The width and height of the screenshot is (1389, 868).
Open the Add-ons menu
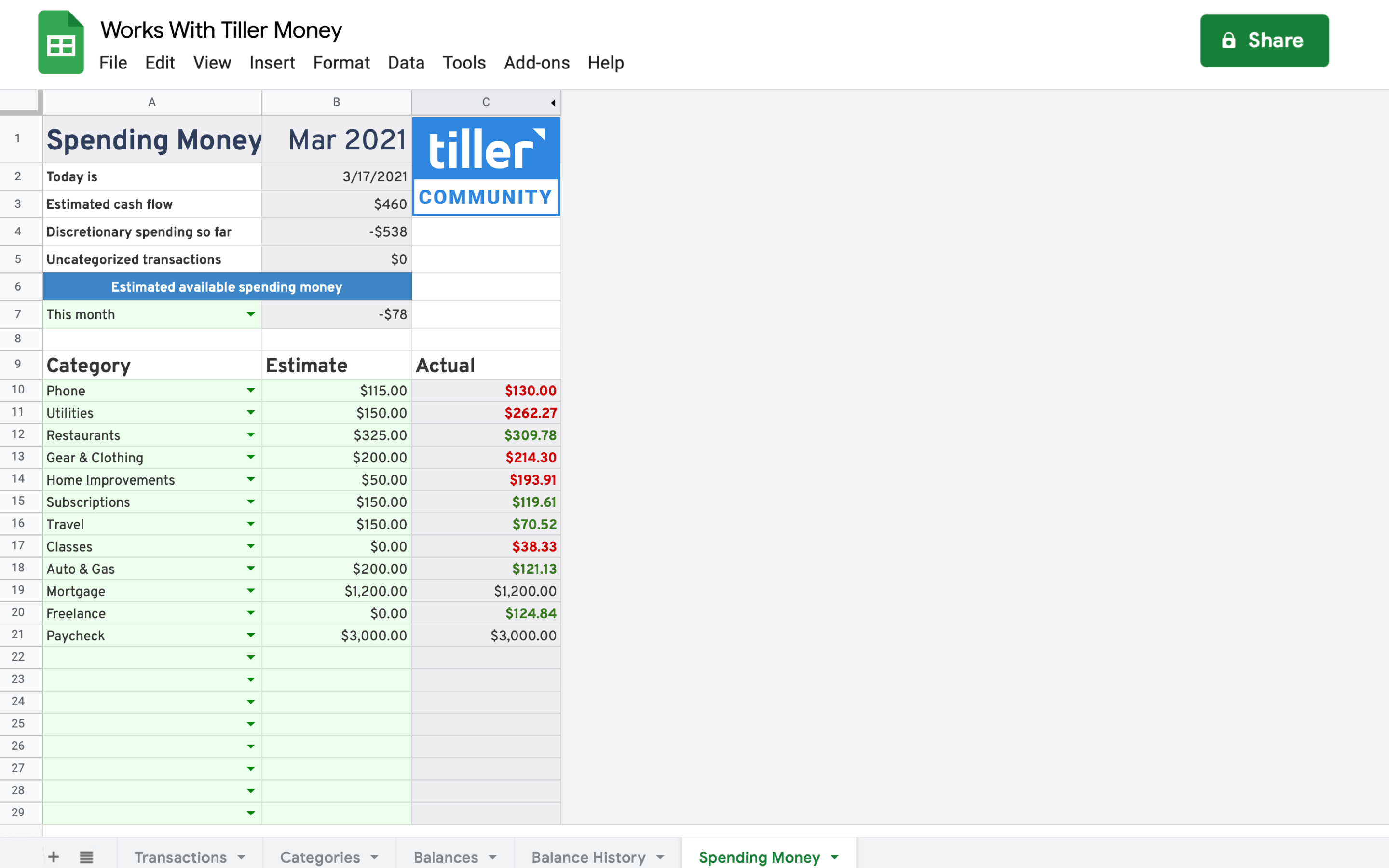click(537, 63)
